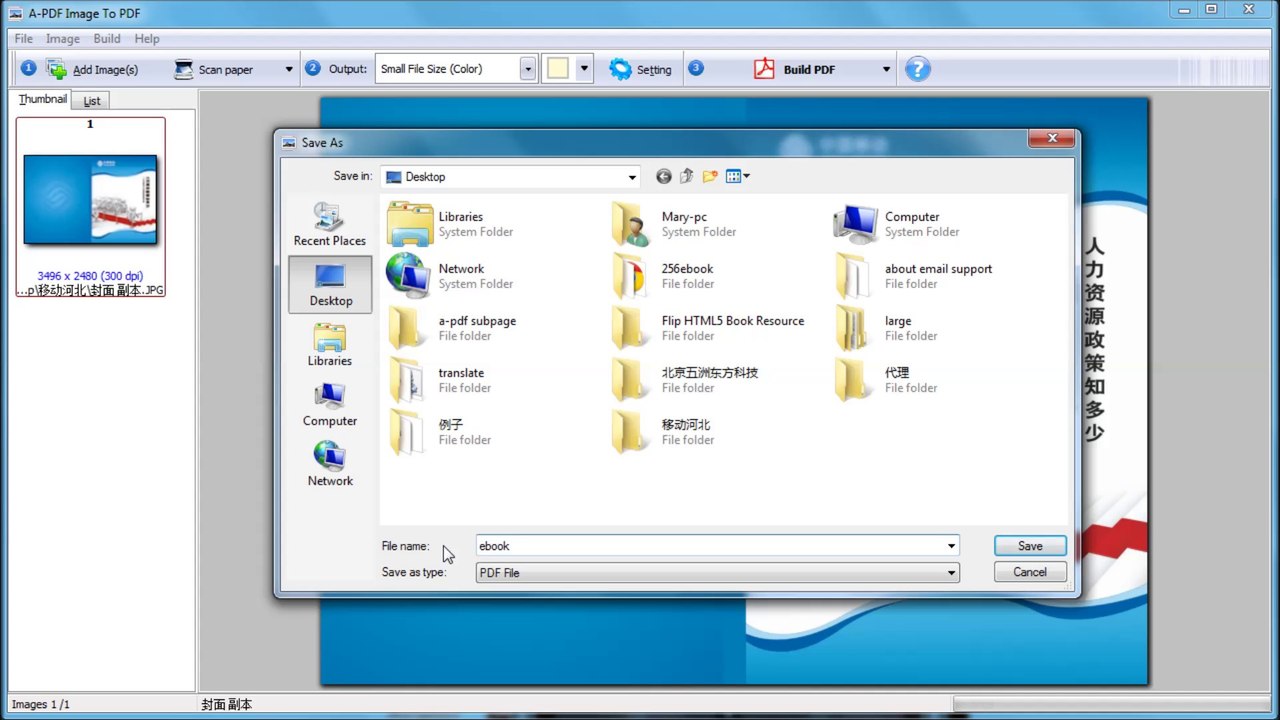The width and height of the screenshot is (1280, 720).
Task: Click the Scan paper scanner icon
Action: click(x=183, y=69)
